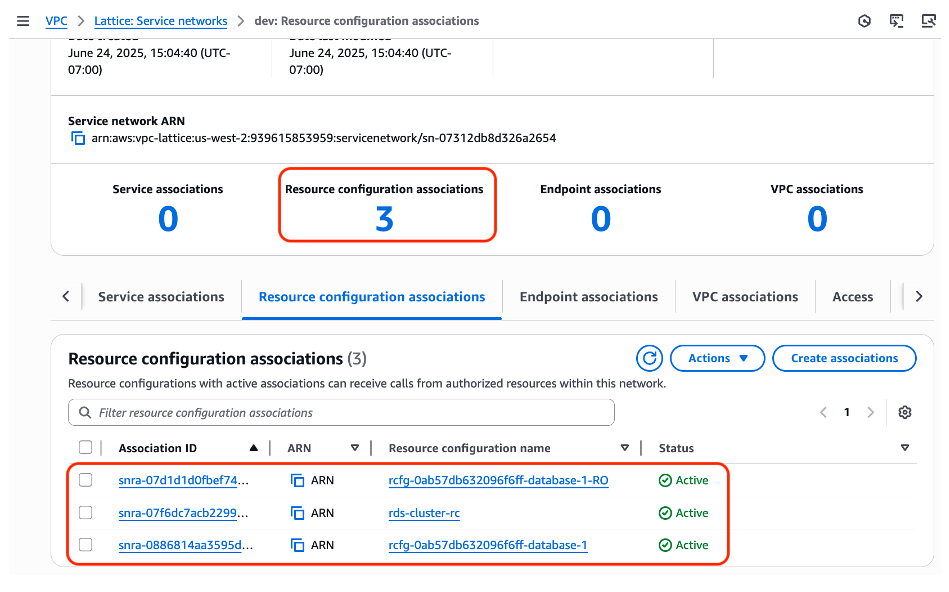The height and width of the screenshot is (592, 949).
Task: Check the snra-07f6dc7acb2299 row checkbox
Action: pos(85,513)
